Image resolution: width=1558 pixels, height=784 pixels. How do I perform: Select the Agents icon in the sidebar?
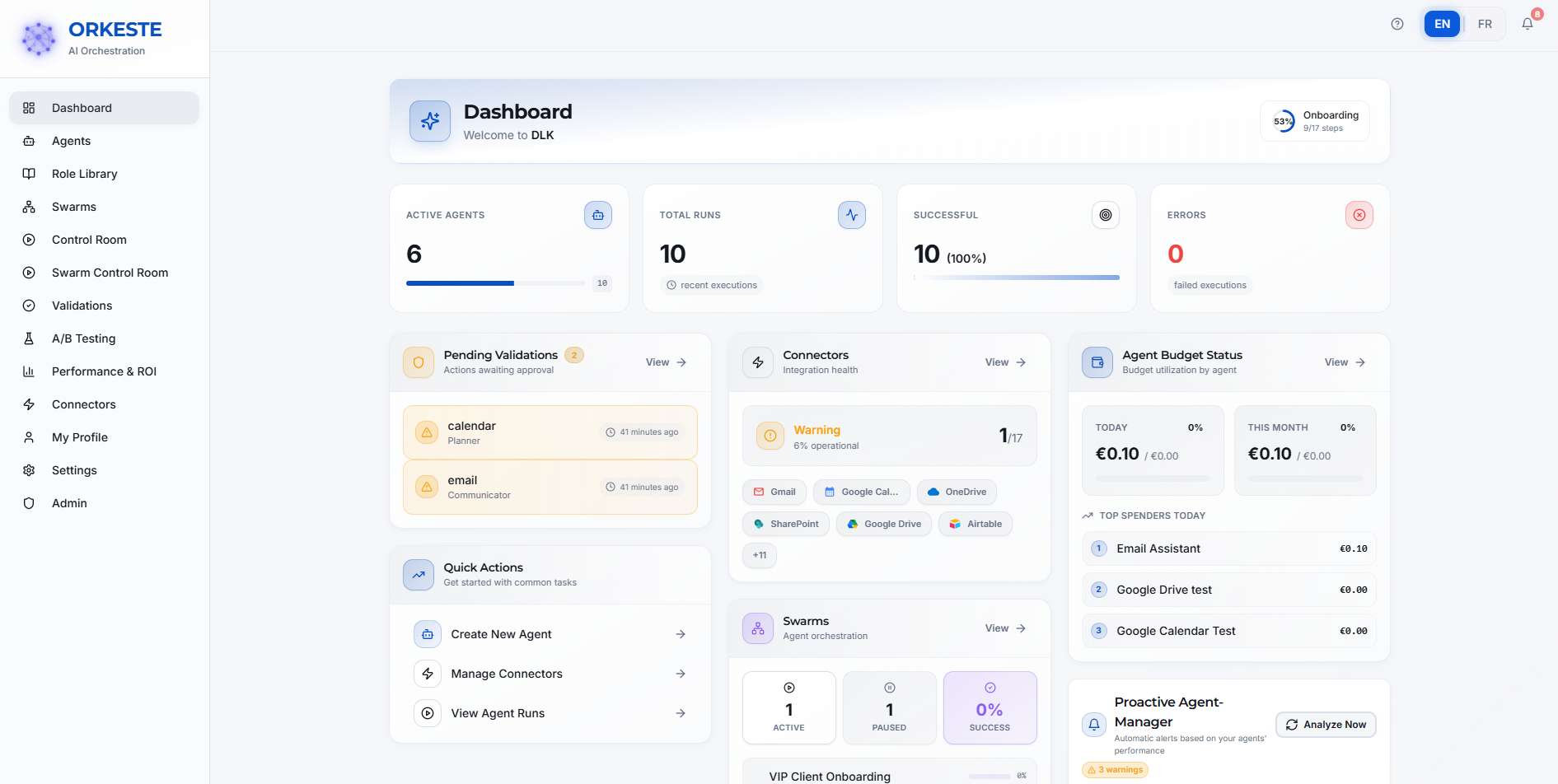point(29,141)
